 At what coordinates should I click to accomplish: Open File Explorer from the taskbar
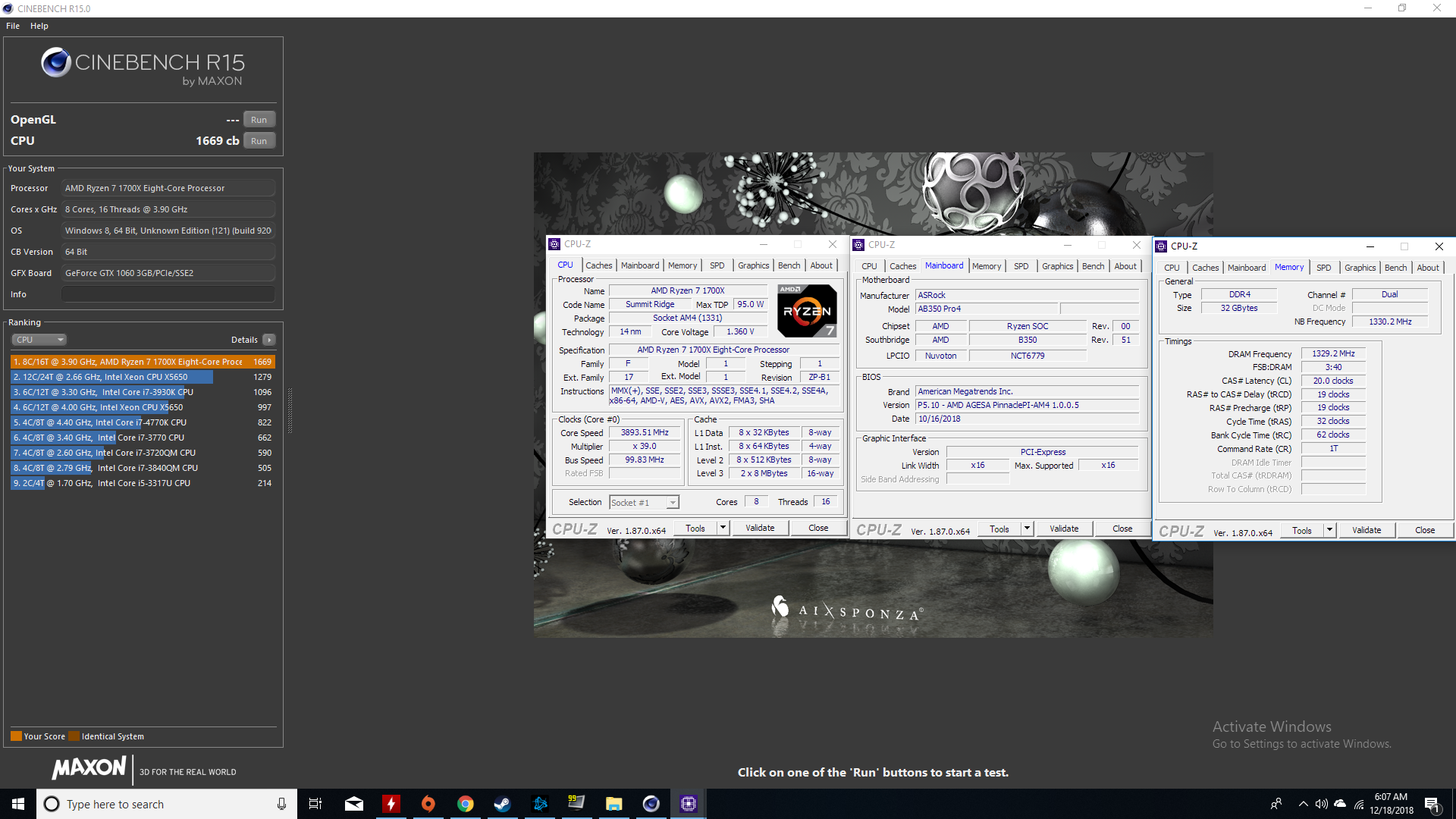(613, 804)
